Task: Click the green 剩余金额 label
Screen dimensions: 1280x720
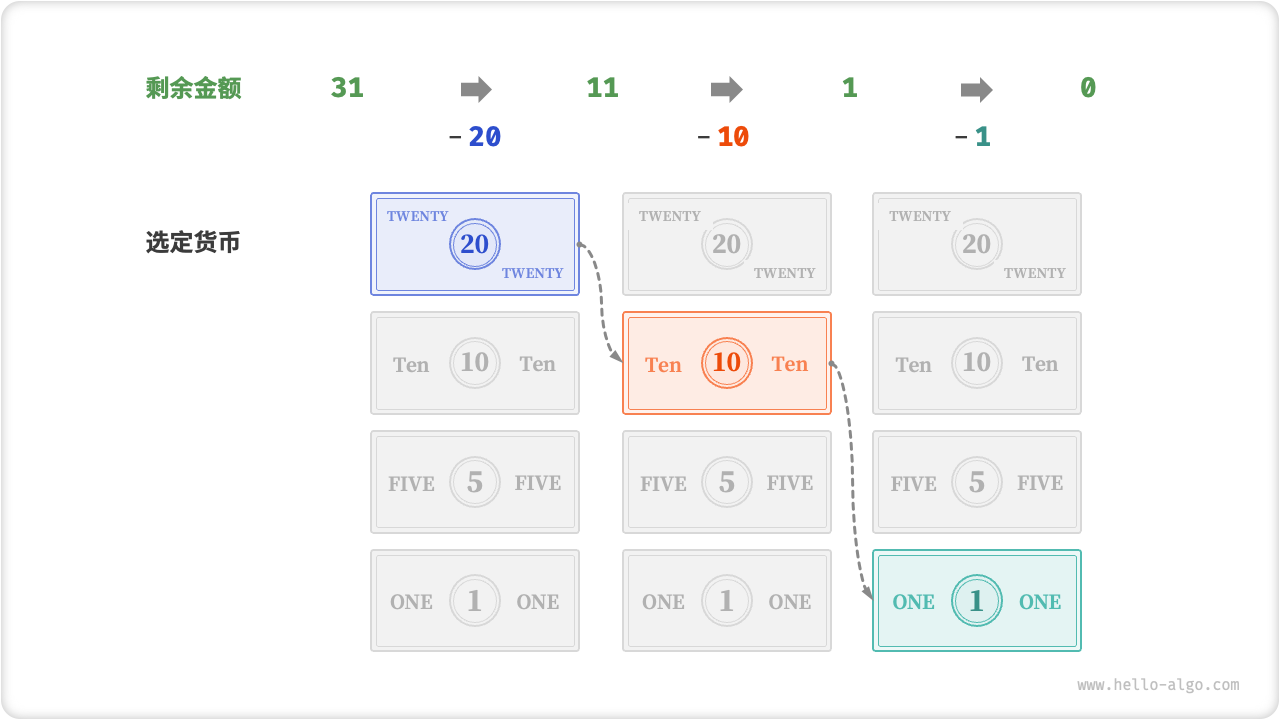Action: point(193,89)
